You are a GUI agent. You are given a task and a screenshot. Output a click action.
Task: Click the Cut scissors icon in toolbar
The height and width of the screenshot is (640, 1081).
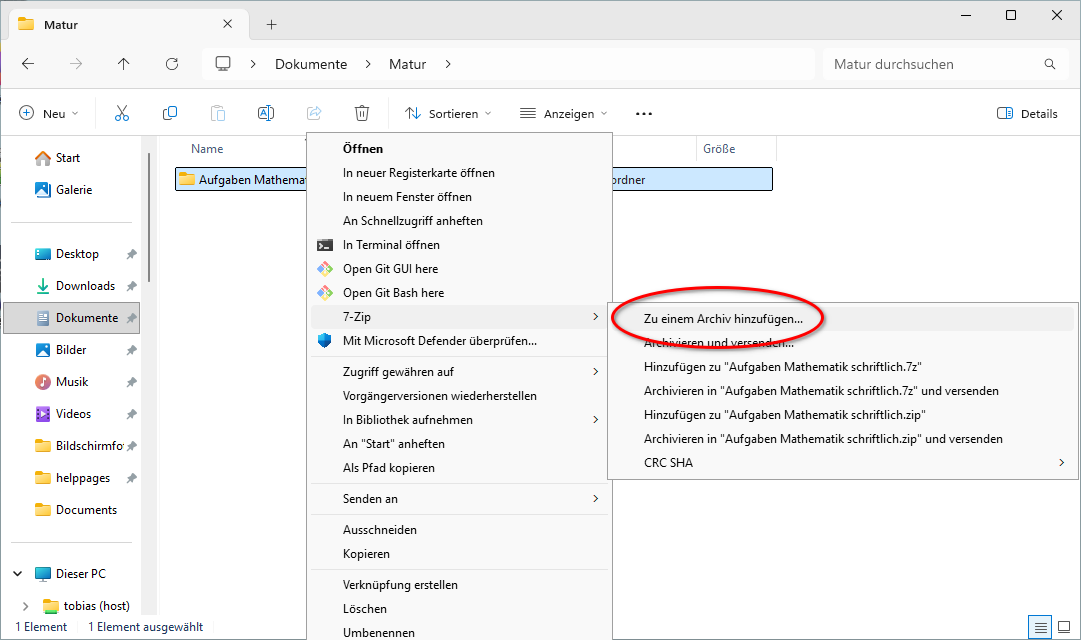coord(122,114)
